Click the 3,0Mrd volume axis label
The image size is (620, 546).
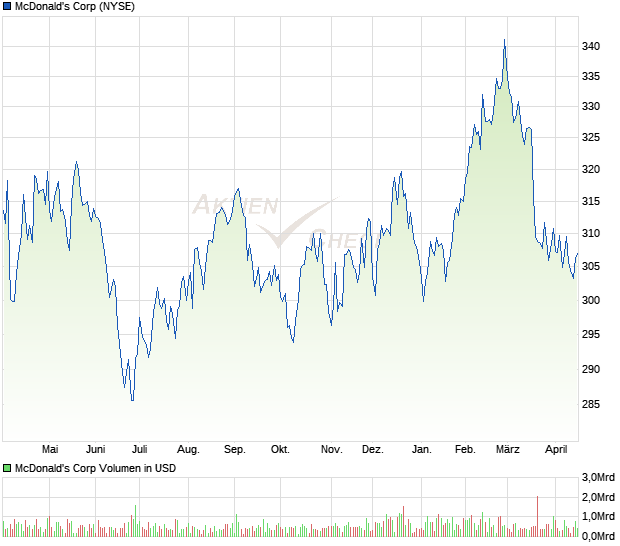pyautogui.click(x=598, y=476)
